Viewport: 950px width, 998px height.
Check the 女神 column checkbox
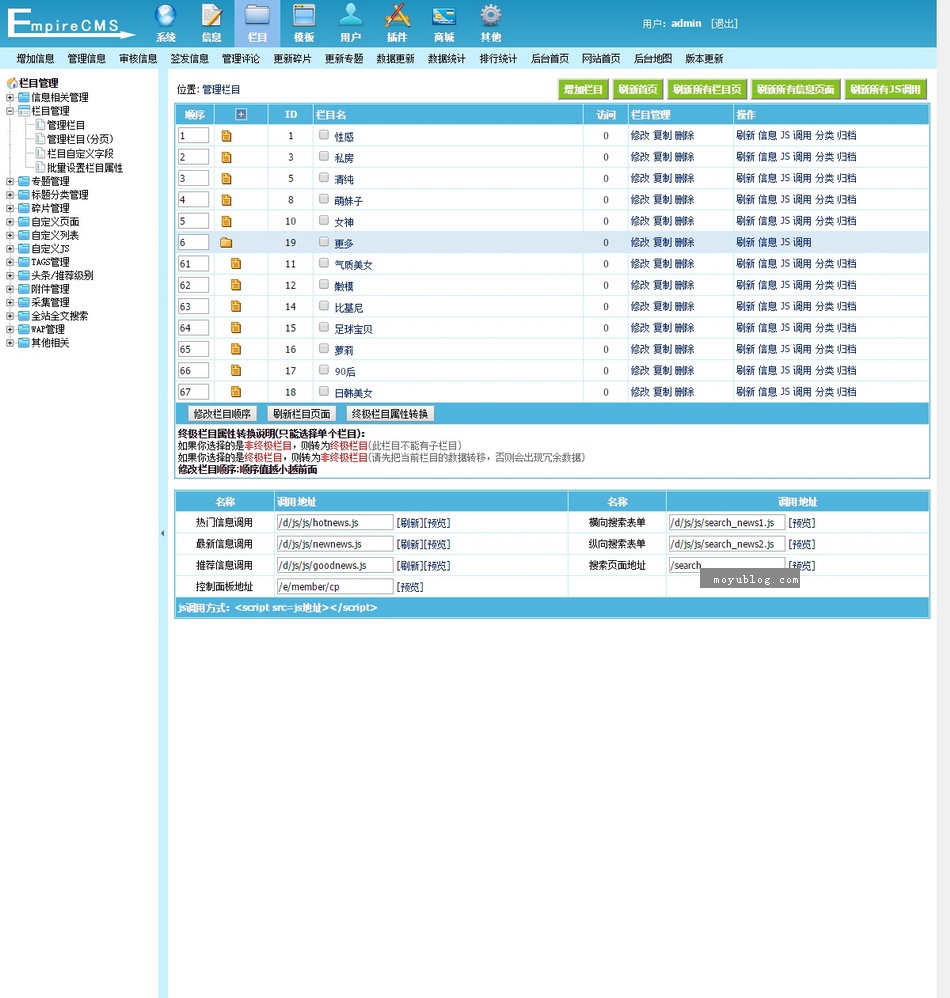coord(324,220)
